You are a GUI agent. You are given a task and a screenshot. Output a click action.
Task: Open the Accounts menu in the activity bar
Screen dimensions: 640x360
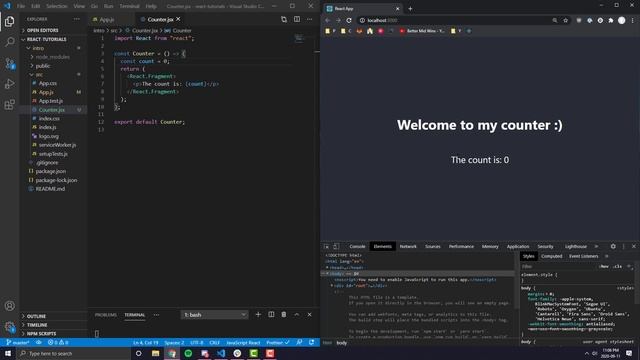tap(9, 306)
